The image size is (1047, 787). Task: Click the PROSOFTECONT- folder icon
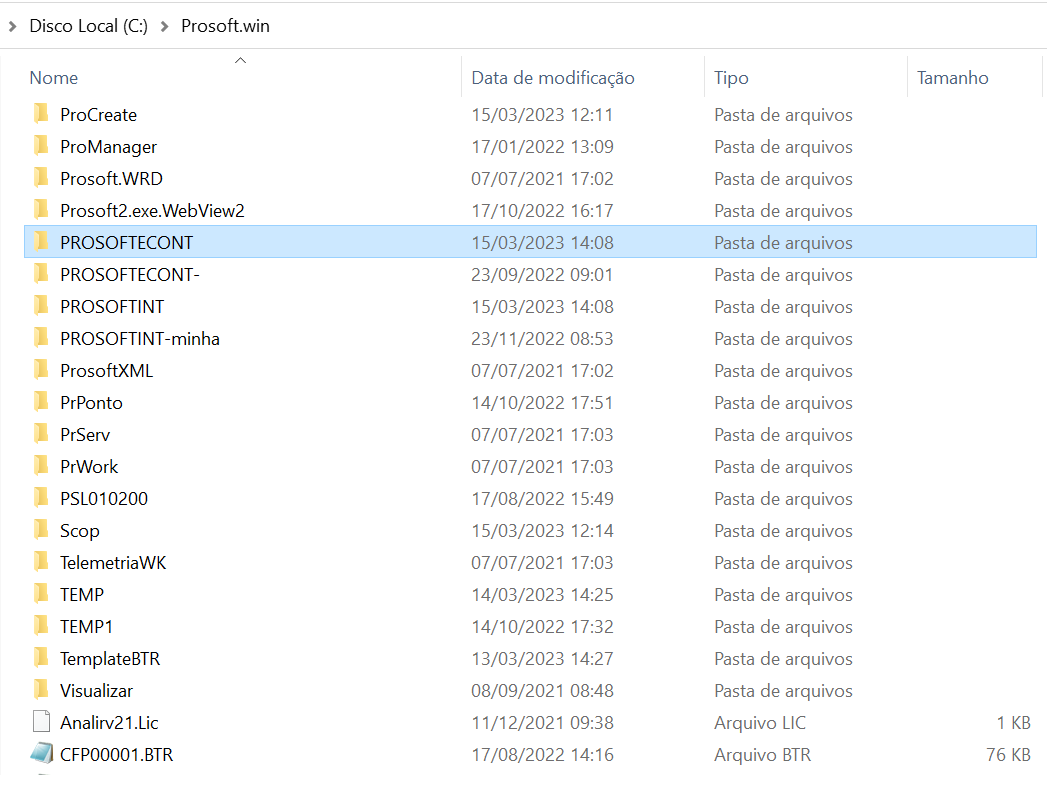41,274
